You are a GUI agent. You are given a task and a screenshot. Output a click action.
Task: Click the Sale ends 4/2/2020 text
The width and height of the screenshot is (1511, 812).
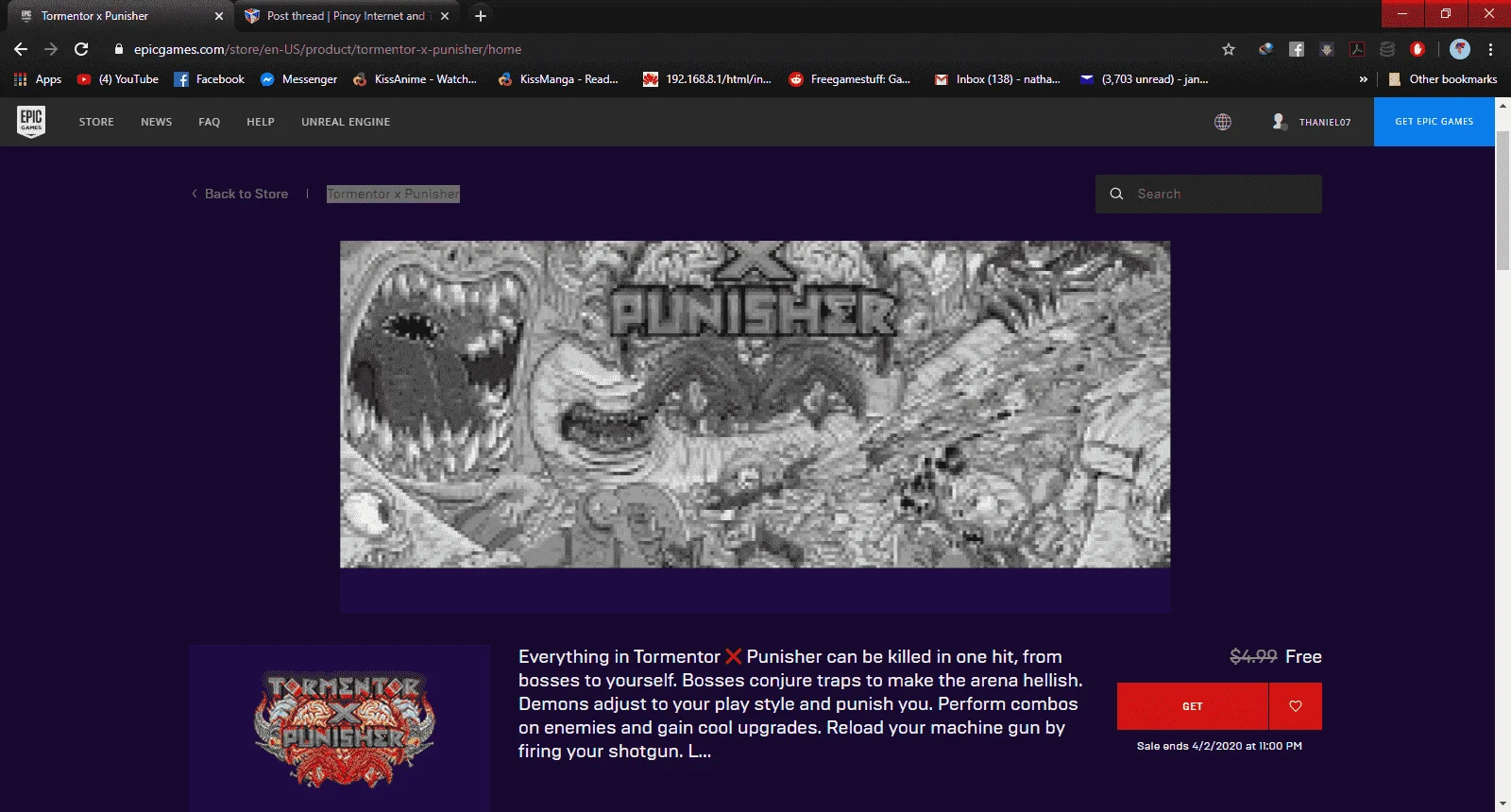(x=1219, y=746)
